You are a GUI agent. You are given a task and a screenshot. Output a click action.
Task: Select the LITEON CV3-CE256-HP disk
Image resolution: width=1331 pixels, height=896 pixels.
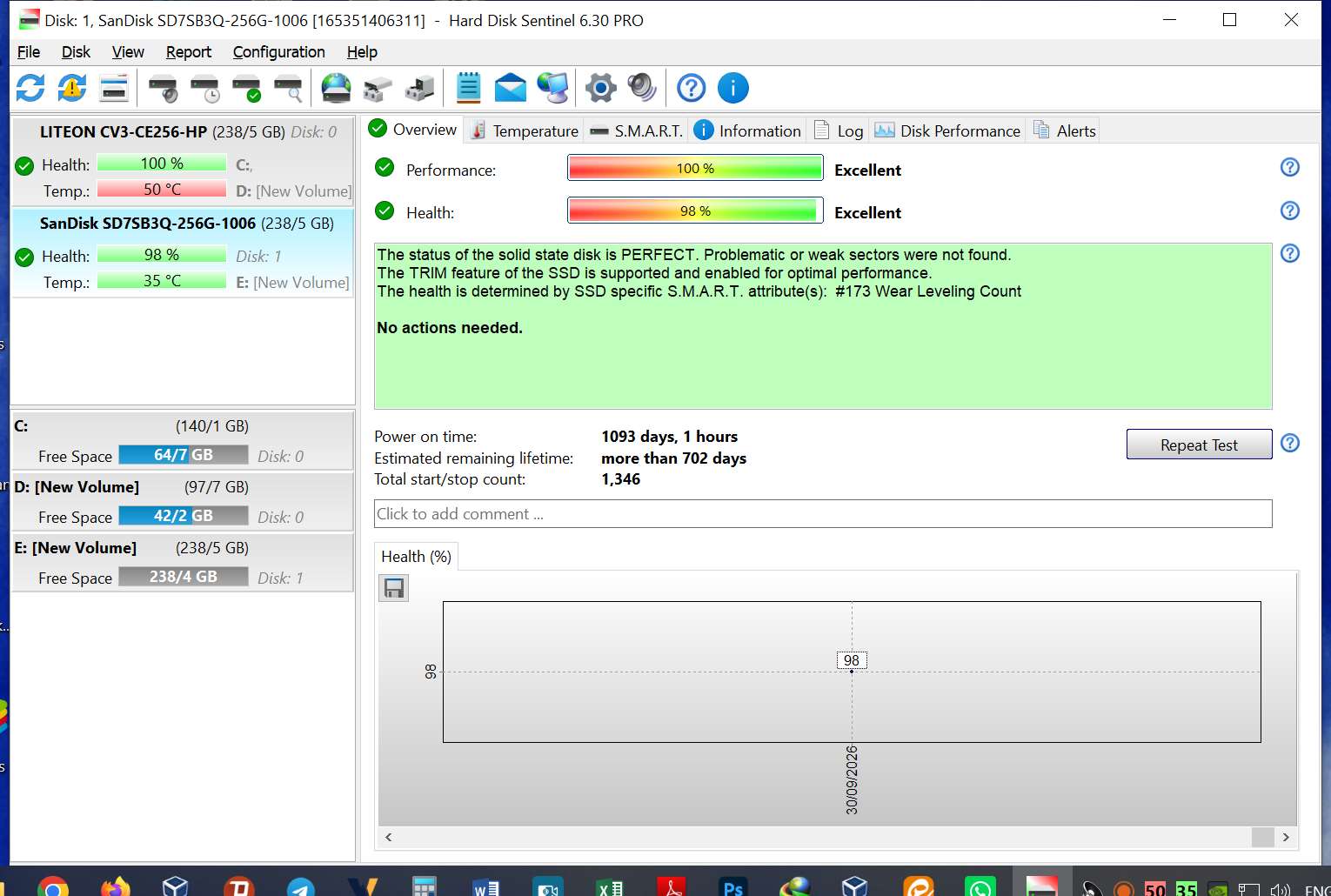[x=183, y=161]
